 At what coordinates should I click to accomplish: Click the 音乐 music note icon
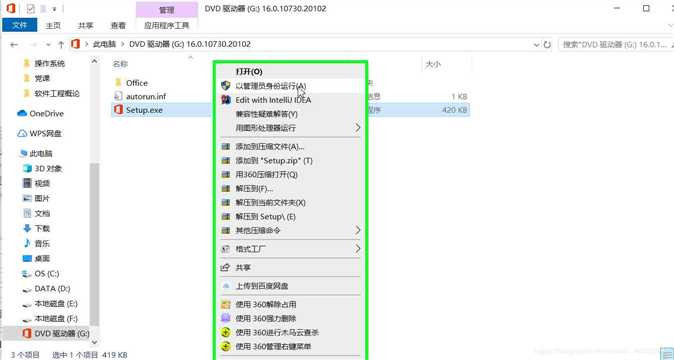click(x=27, y=244)
